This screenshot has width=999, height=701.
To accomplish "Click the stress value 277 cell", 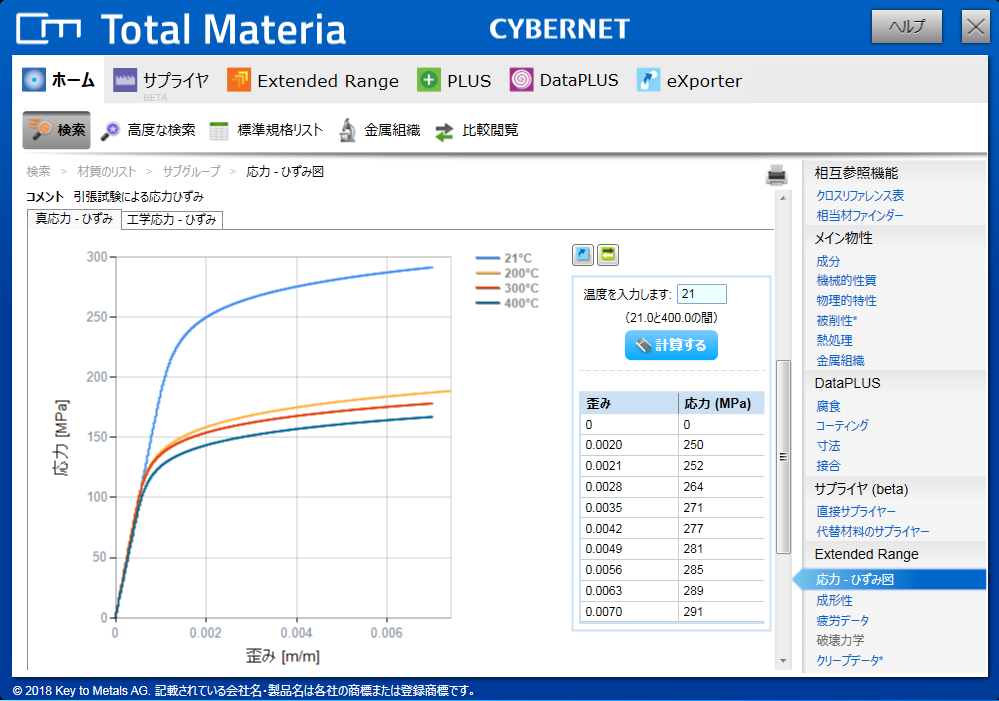I will tap(721, 528).
